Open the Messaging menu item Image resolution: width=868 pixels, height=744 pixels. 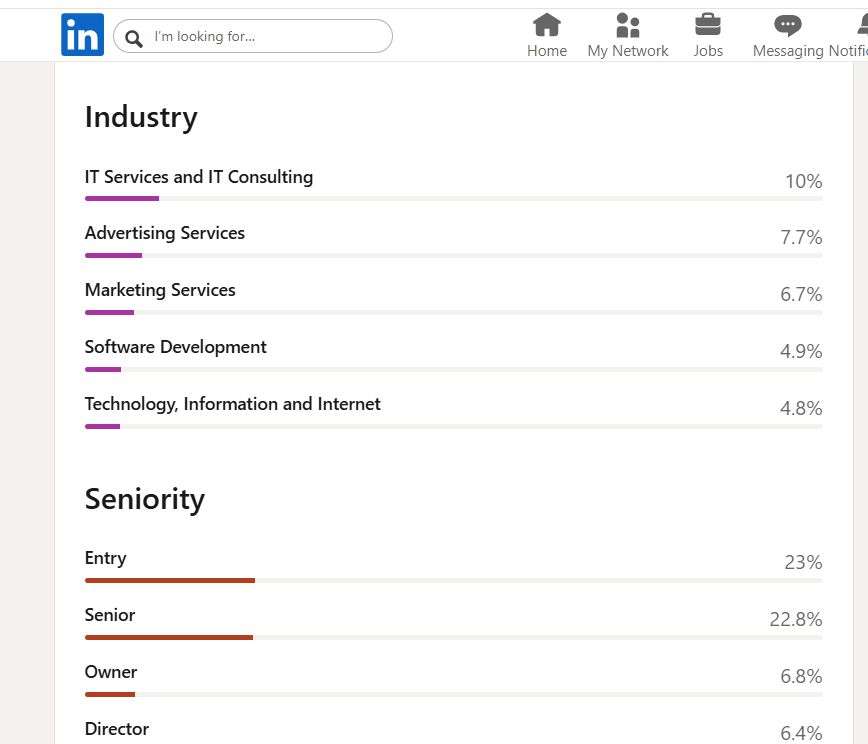pyautogui.click(x=787, y=35)
